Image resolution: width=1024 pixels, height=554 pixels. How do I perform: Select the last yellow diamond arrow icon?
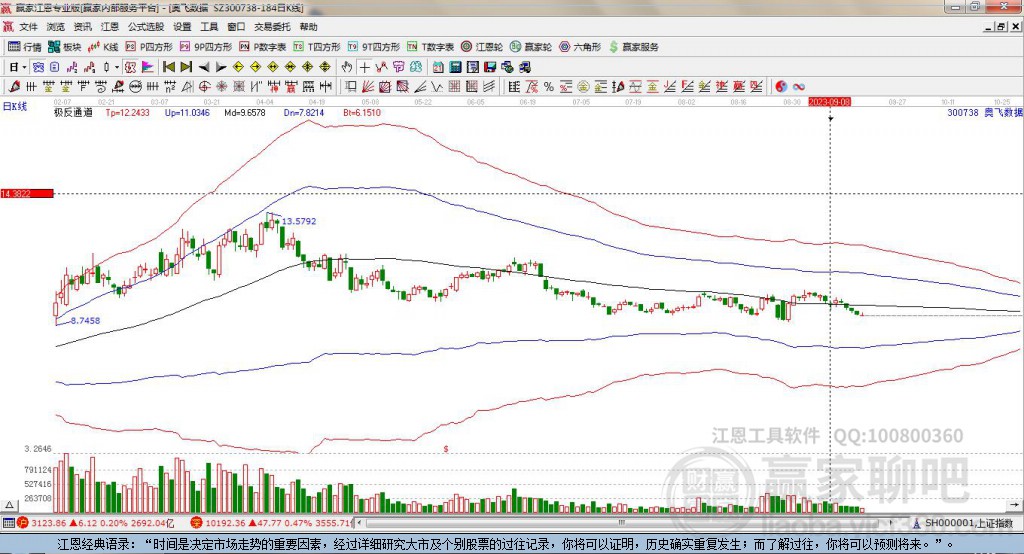point(325,67)
